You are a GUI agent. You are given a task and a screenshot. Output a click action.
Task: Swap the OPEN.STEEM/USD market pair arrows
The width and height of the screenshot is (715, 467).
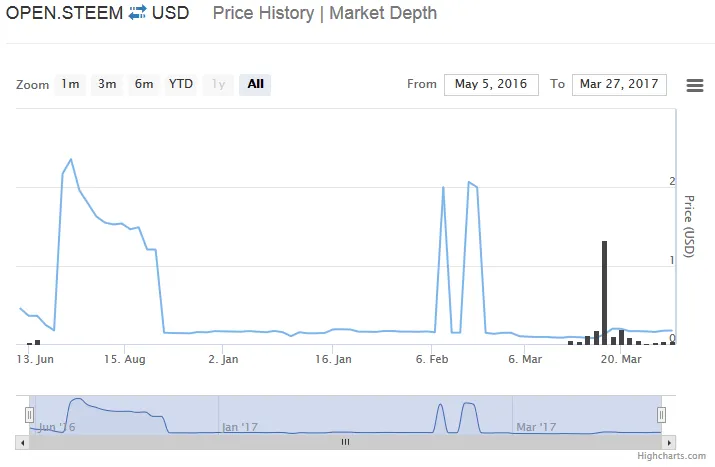click(137, 13)
